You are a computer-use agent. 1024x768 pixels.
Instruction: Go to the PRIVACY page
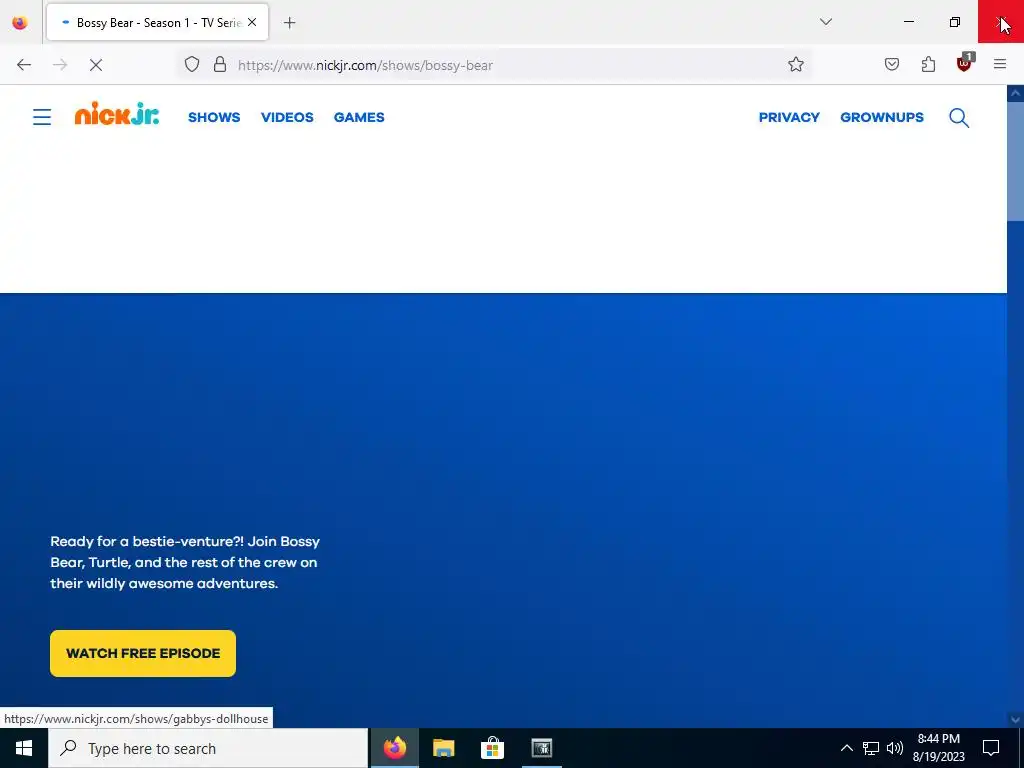[x=789, y=118]
